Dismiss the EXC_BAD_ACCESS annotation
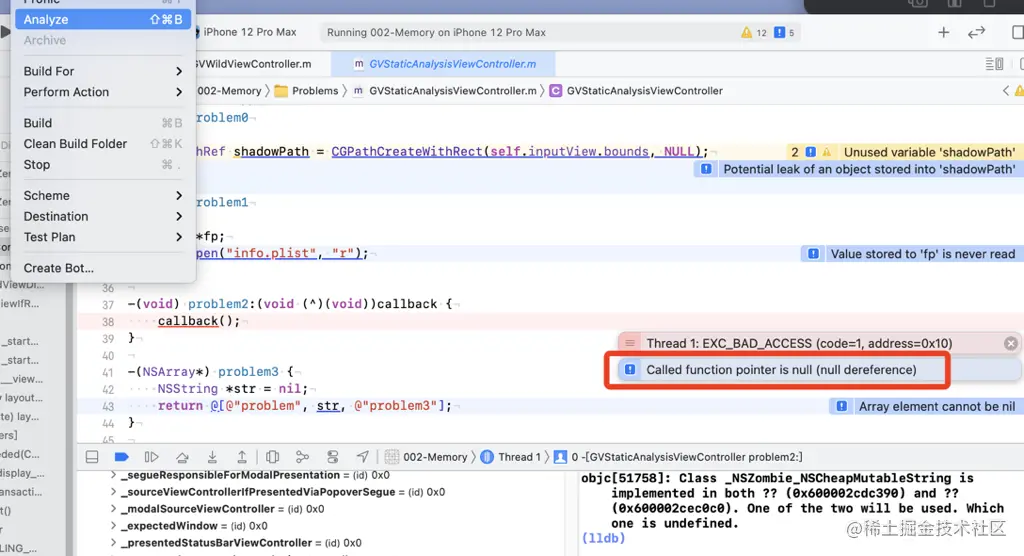This screenshot has height=556, width=1024. (1011, 344)
